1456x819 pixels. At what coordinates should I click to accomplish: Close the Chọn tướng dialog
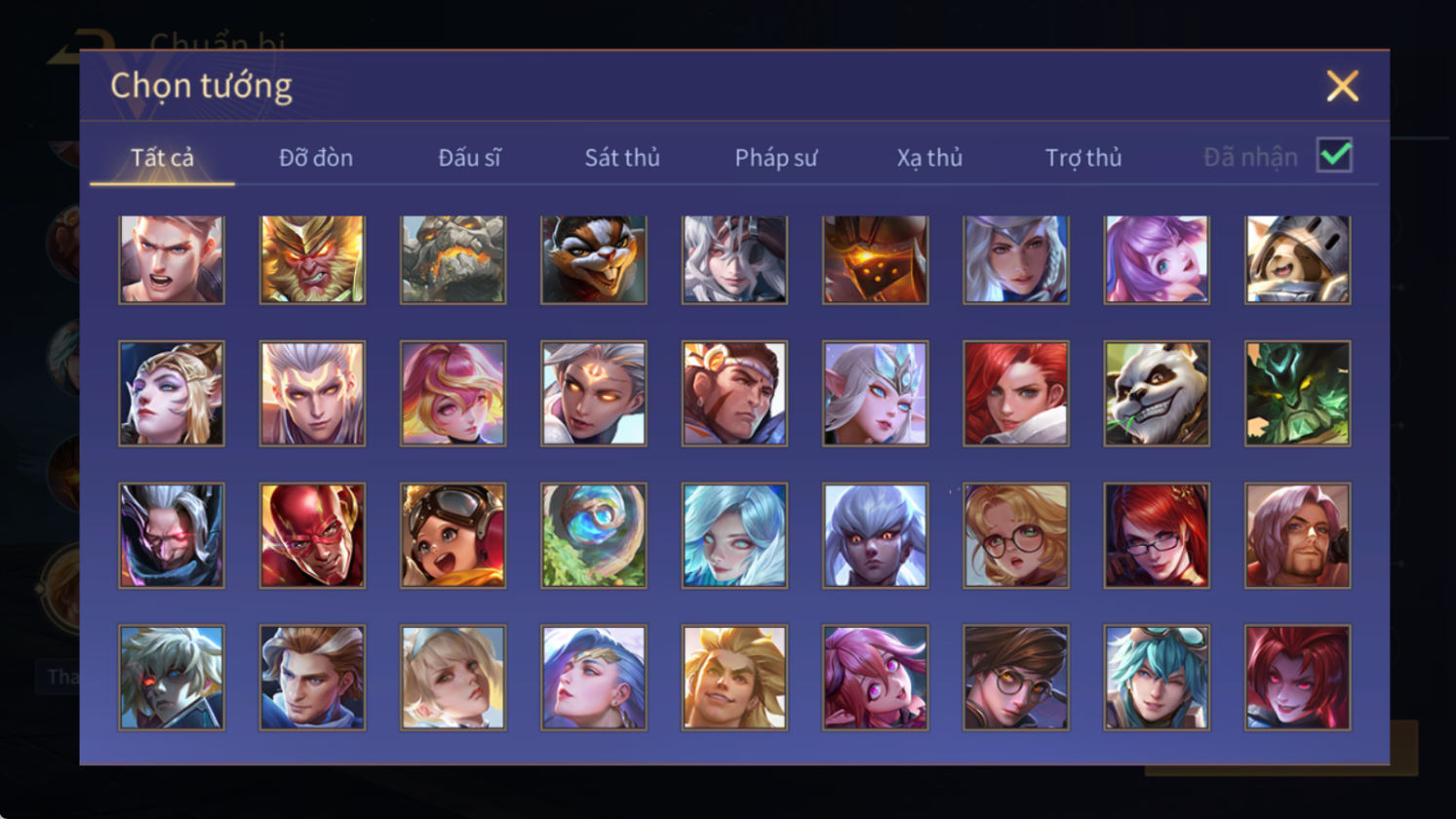[x=1343, y=87]
